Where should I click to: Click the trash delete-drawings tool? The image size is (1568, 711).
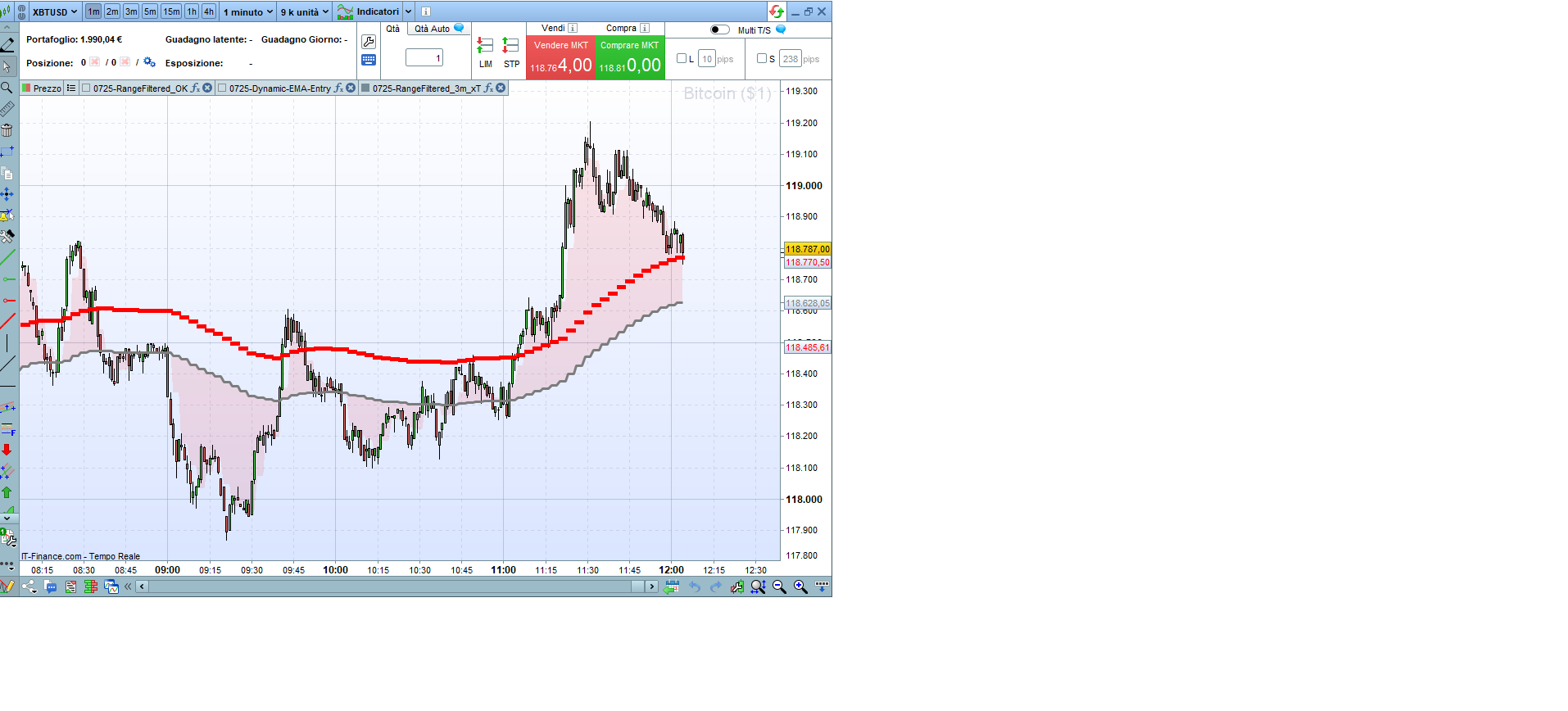(7, 130)
